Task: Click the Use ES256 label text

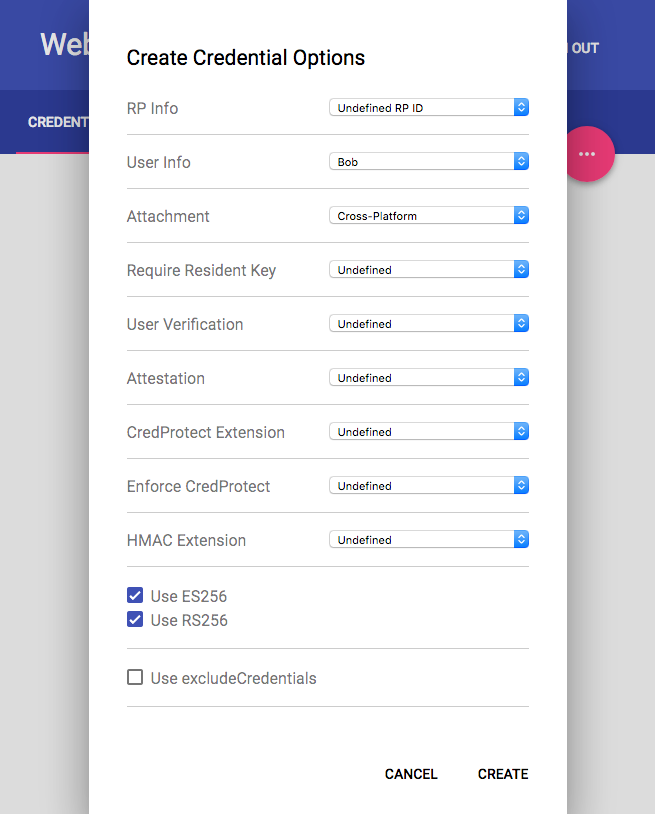Action: coord(189,596)
